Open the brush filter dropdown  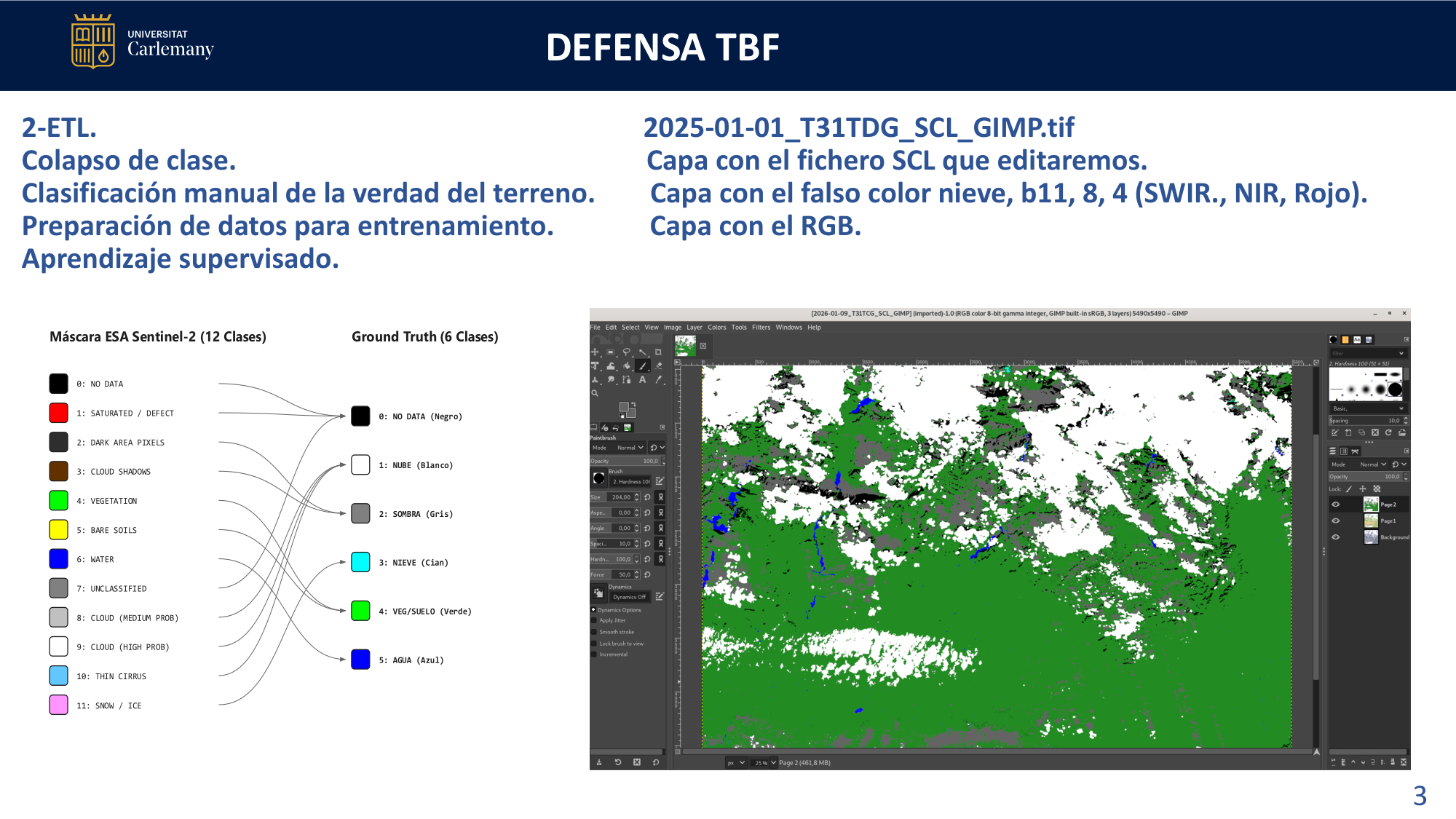coord(1401,353)
